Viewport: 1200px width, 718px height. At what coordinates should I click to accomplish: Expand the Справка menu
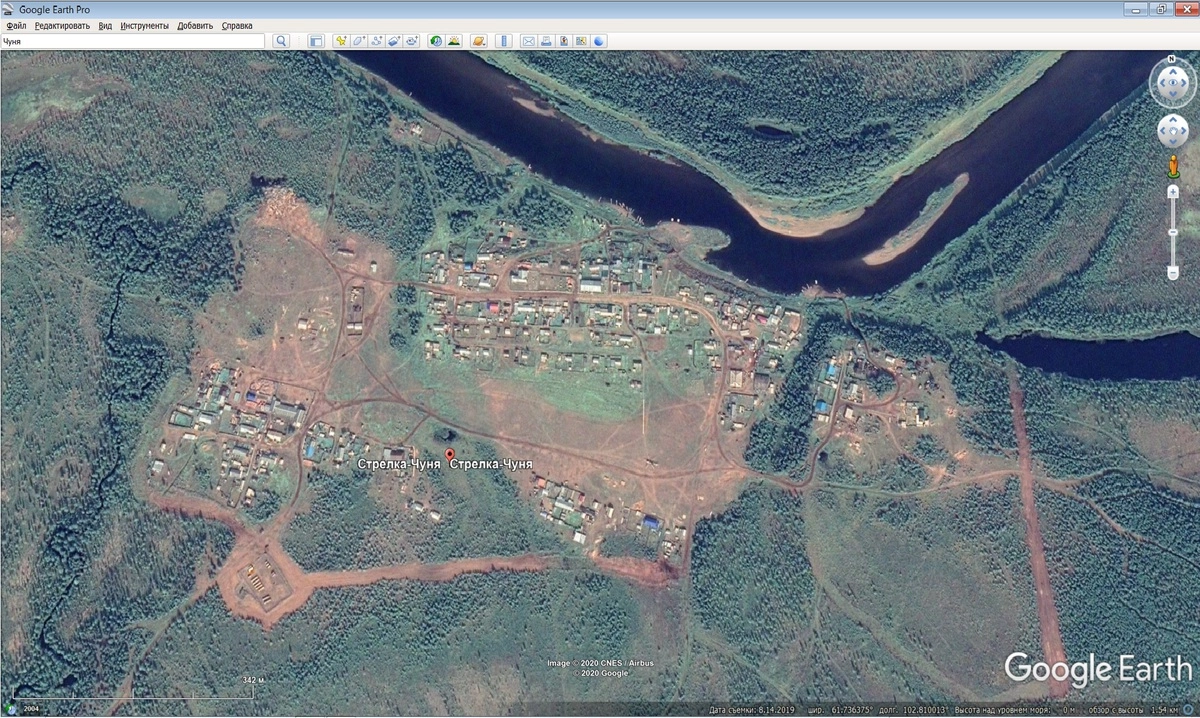237,25
